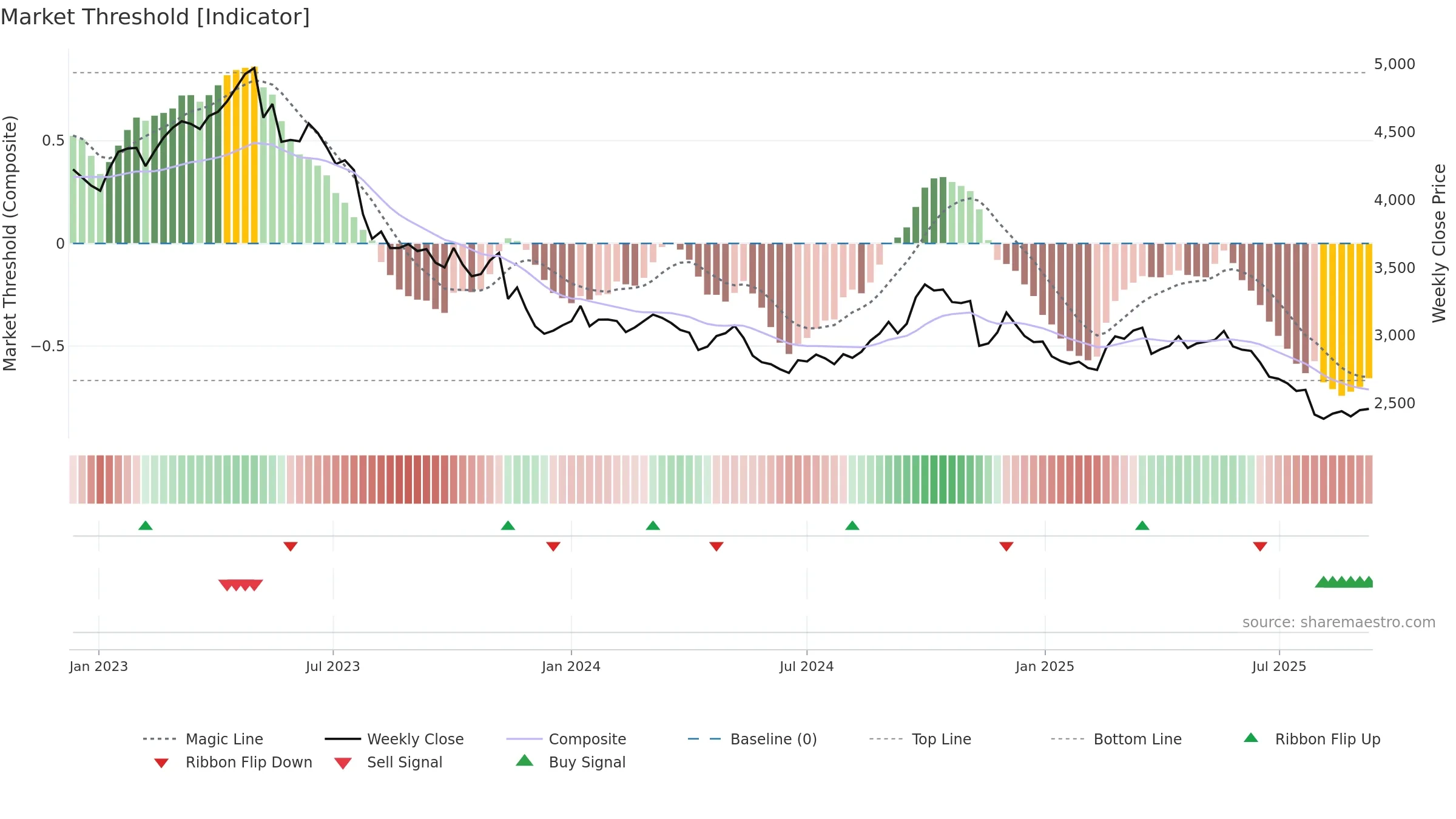Toggle the Ribbon Flip Down legend entry
This screenshot has height=819, width=1456.
click(232, 762)
